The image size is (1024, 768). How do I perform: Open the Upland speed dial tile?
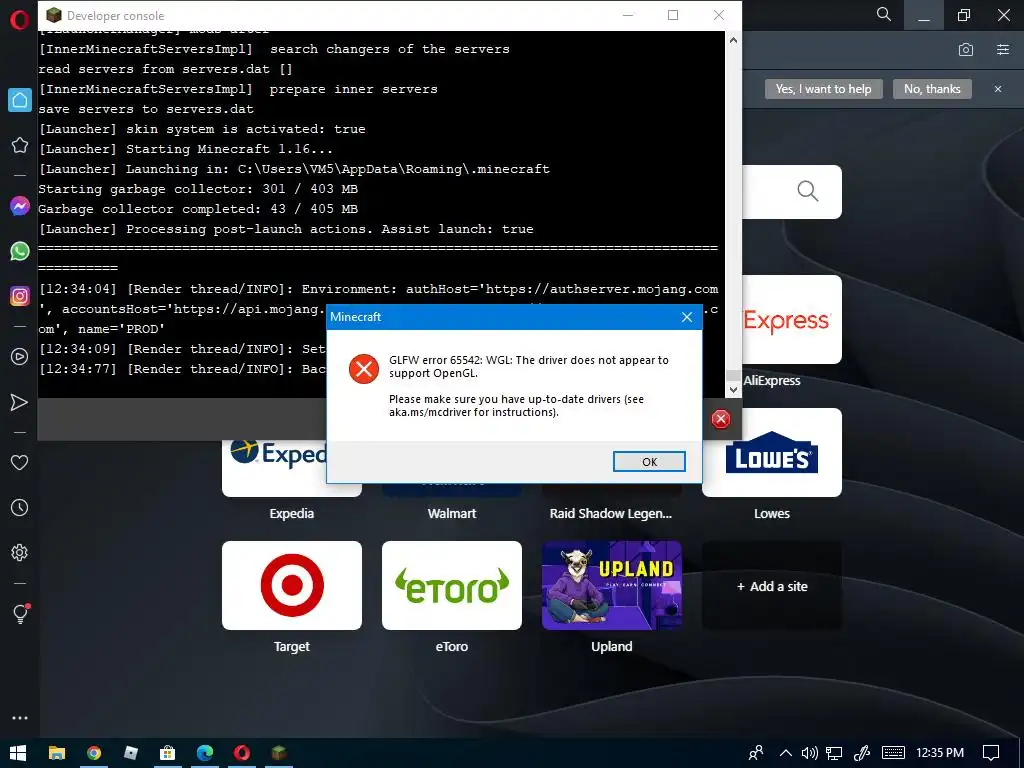pyautogui.click(x=612, y=585)
